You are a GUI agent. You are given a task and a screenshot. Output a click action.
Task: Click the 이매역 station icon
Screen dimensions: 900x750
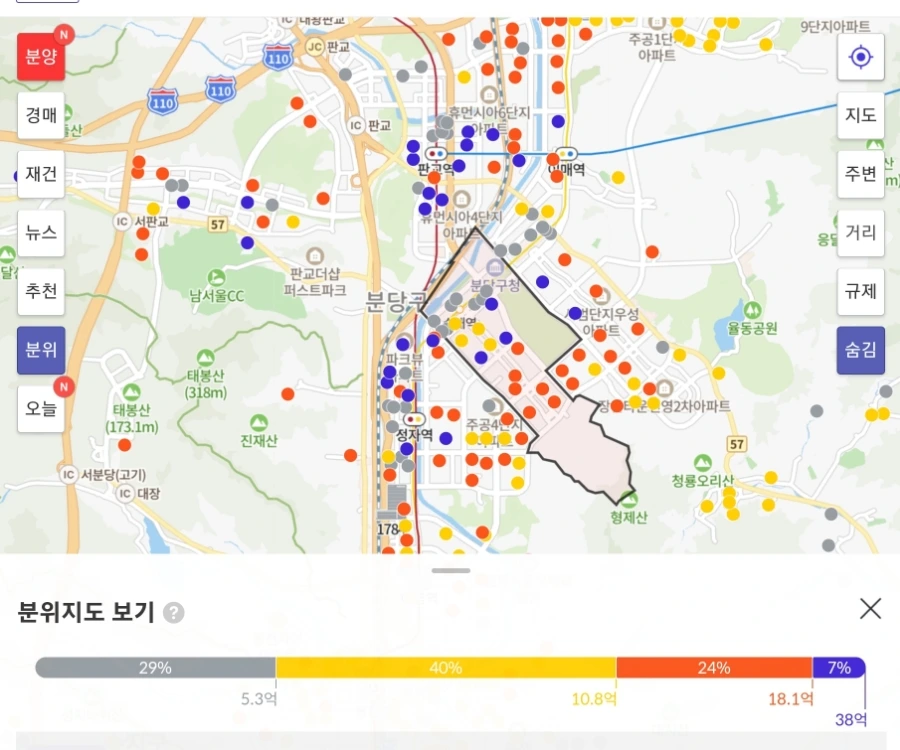pos(567,154)
